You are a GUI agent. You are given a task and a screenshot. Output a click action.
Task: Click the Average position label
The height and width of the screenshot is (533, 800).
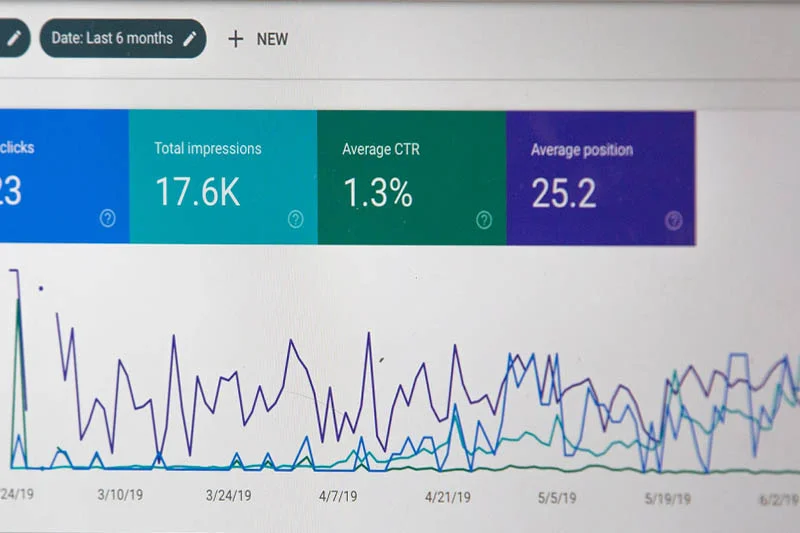pyautogui.click(x=582, y=150)
